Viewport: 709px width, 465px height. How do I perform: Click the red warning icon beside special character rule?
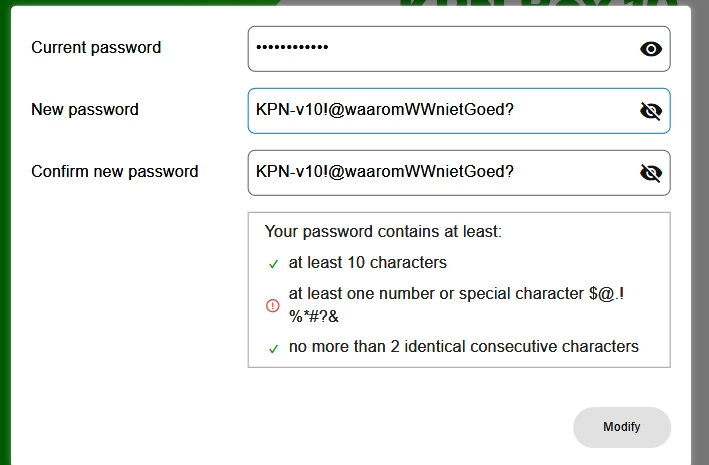(273, 306)
